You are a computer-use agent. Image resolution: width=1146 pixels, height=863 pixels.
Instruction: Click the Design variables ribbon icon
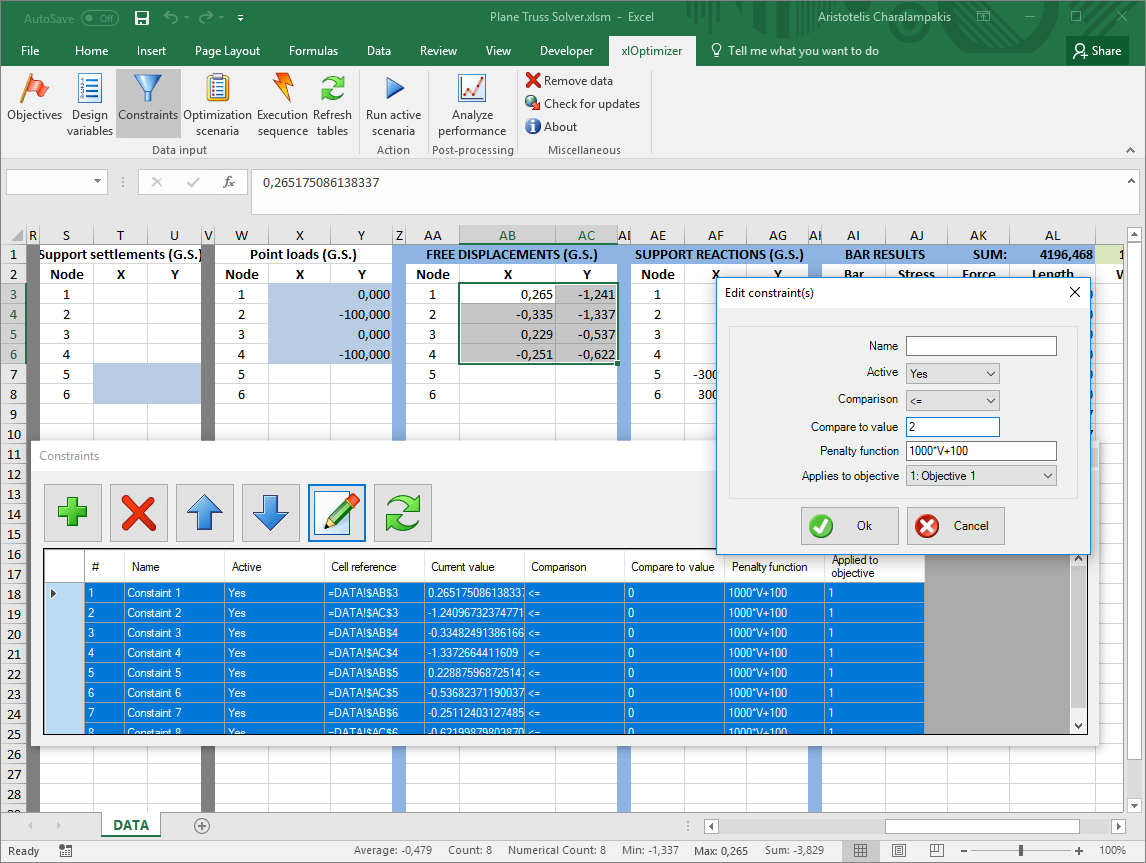tap(90, 90)
